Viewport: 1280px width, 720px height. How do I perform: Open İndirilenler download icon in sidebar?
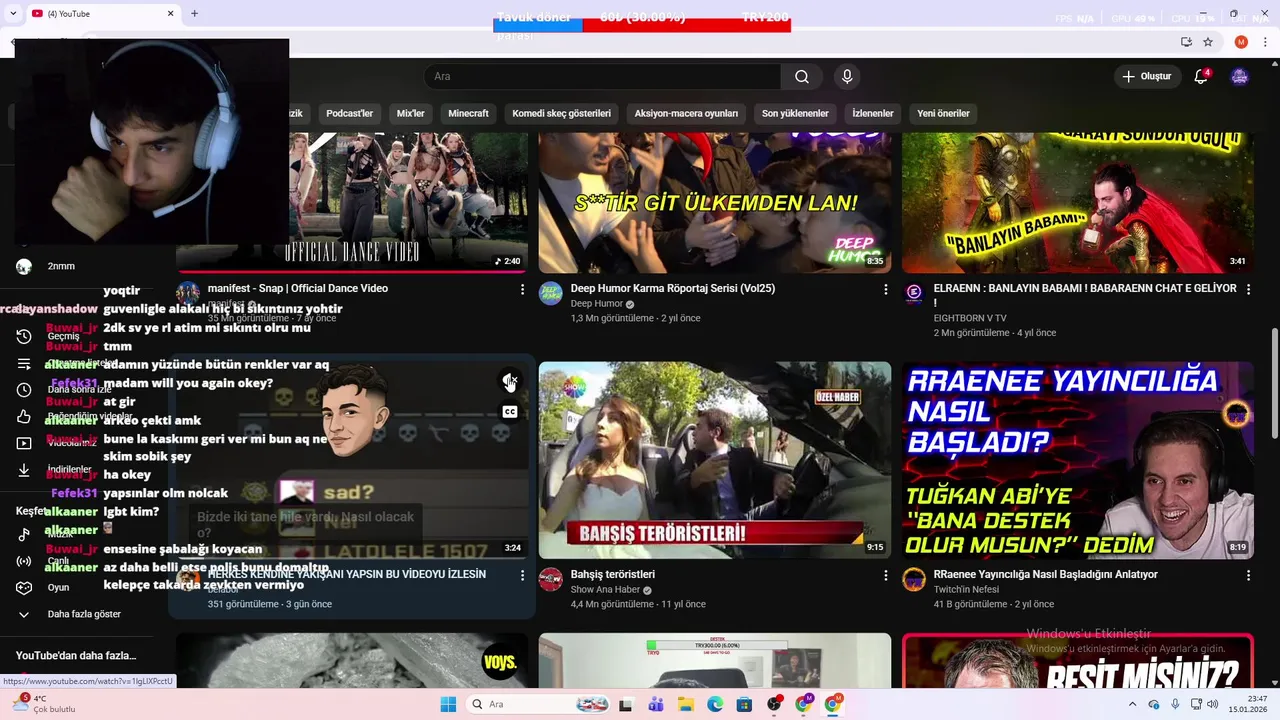pyautogui.click(x=24, y=470)
